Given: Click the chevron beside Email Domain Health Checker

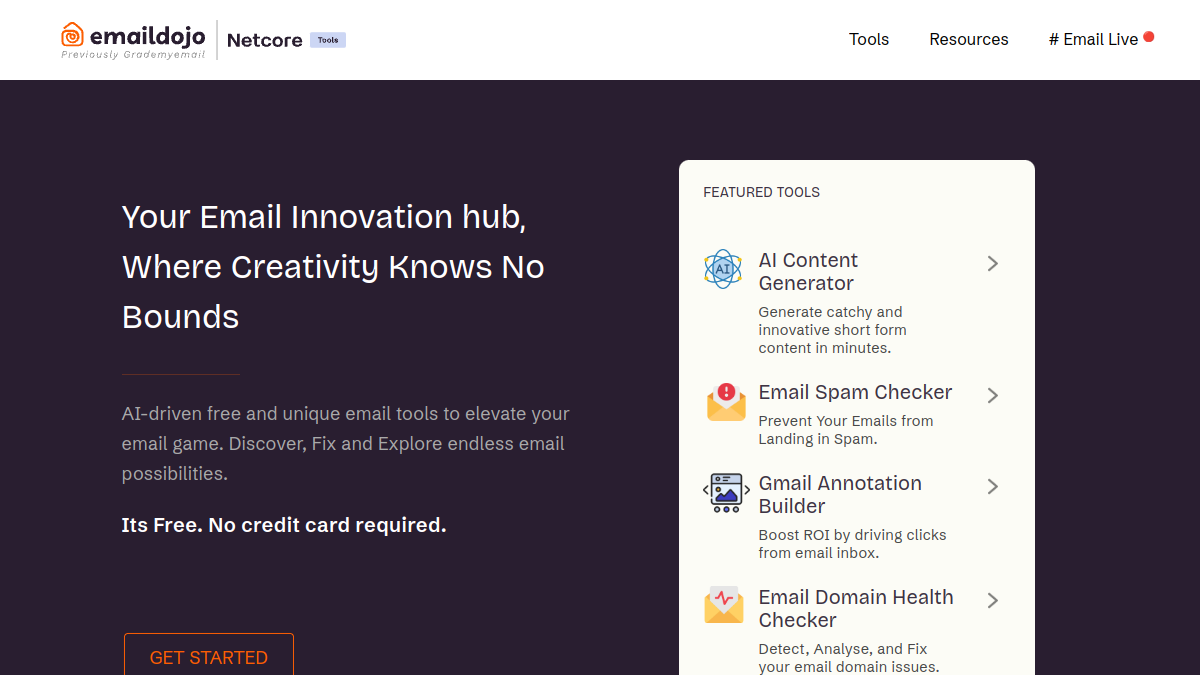Looking at the screenshot, I should (x=993, y=600).
